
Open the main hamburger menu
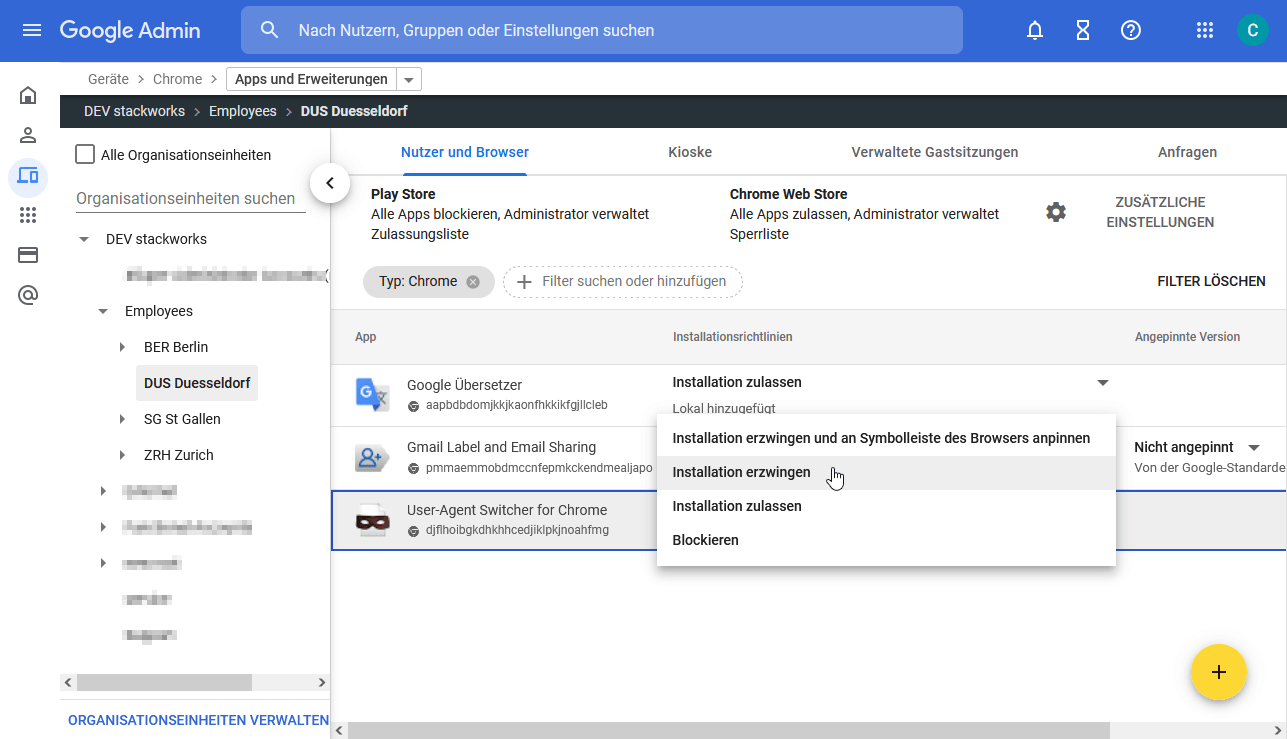tap(32, 30)
